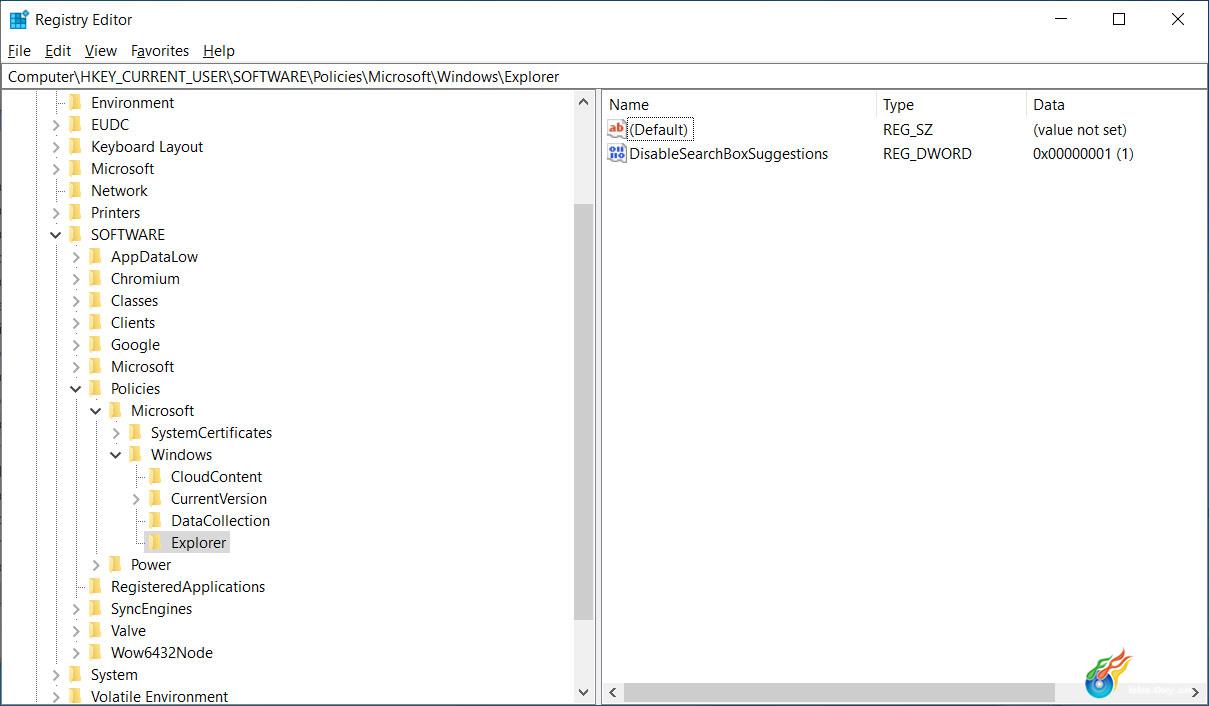This screenshot has height=706, width=1209.
Task: Expand the CurrentVersion key
Action: click(x=136, y=498)
